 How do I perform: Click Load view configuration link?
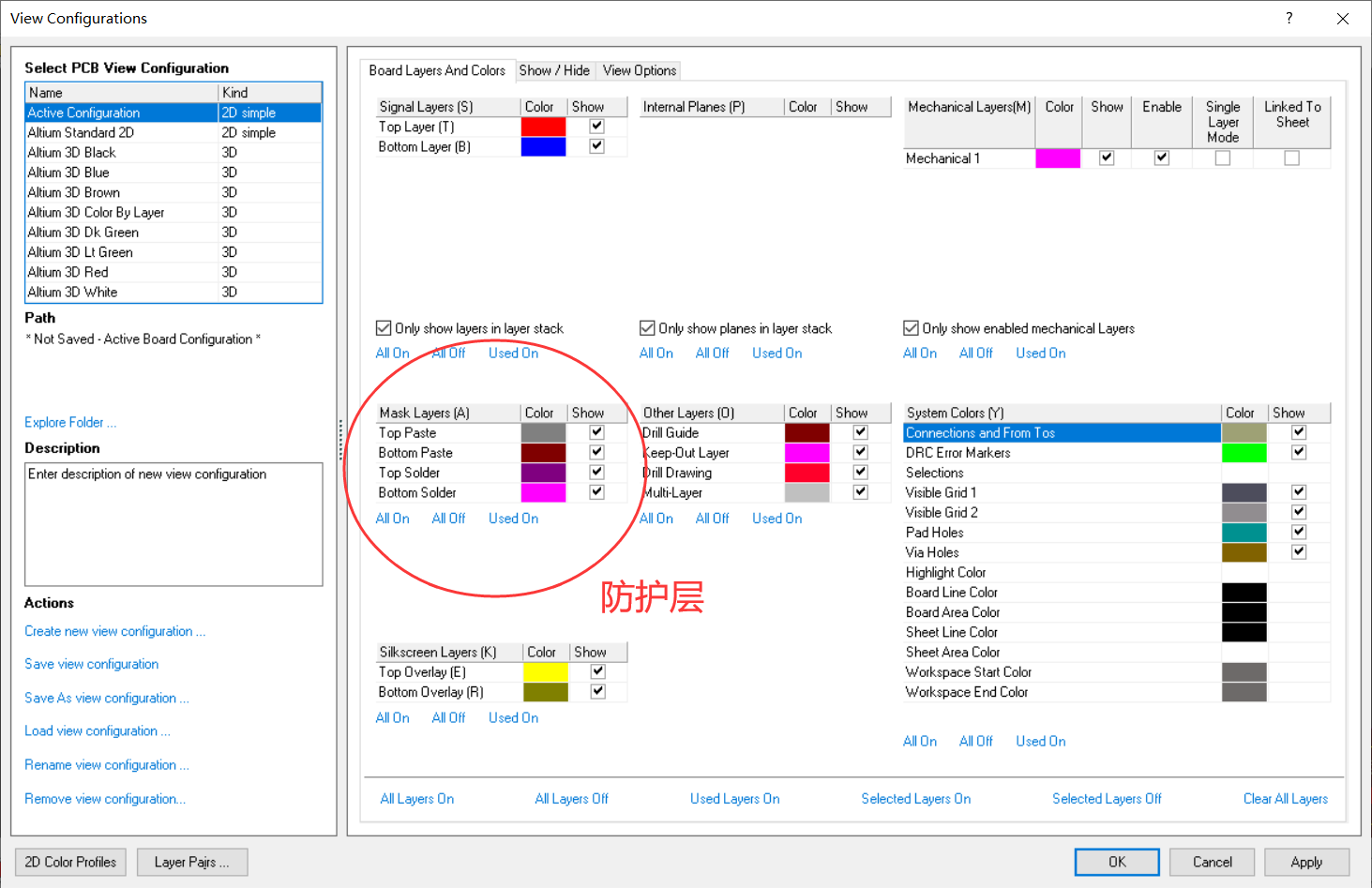pyautogui.click(x=97, y=730)
